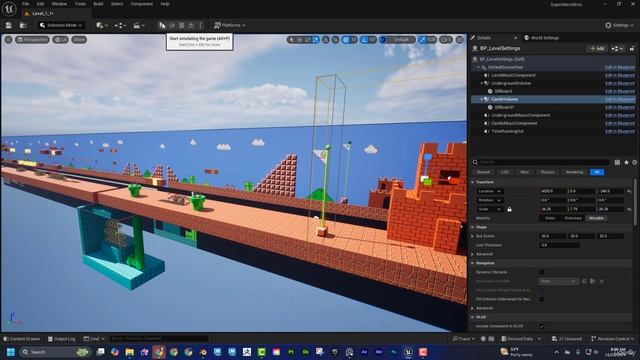Open the Settings dropdown in the toolbar
Screen dimensions: 640x360
click(619, 25)
